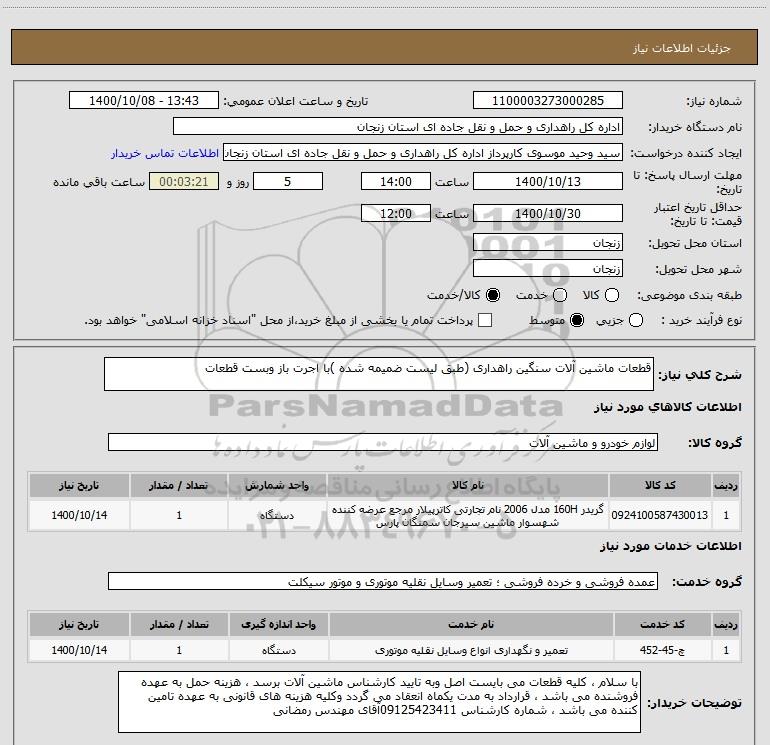The image size is (770, 745).
Task: Click the service code چ-45-452
Action: (x=662, y=650)
